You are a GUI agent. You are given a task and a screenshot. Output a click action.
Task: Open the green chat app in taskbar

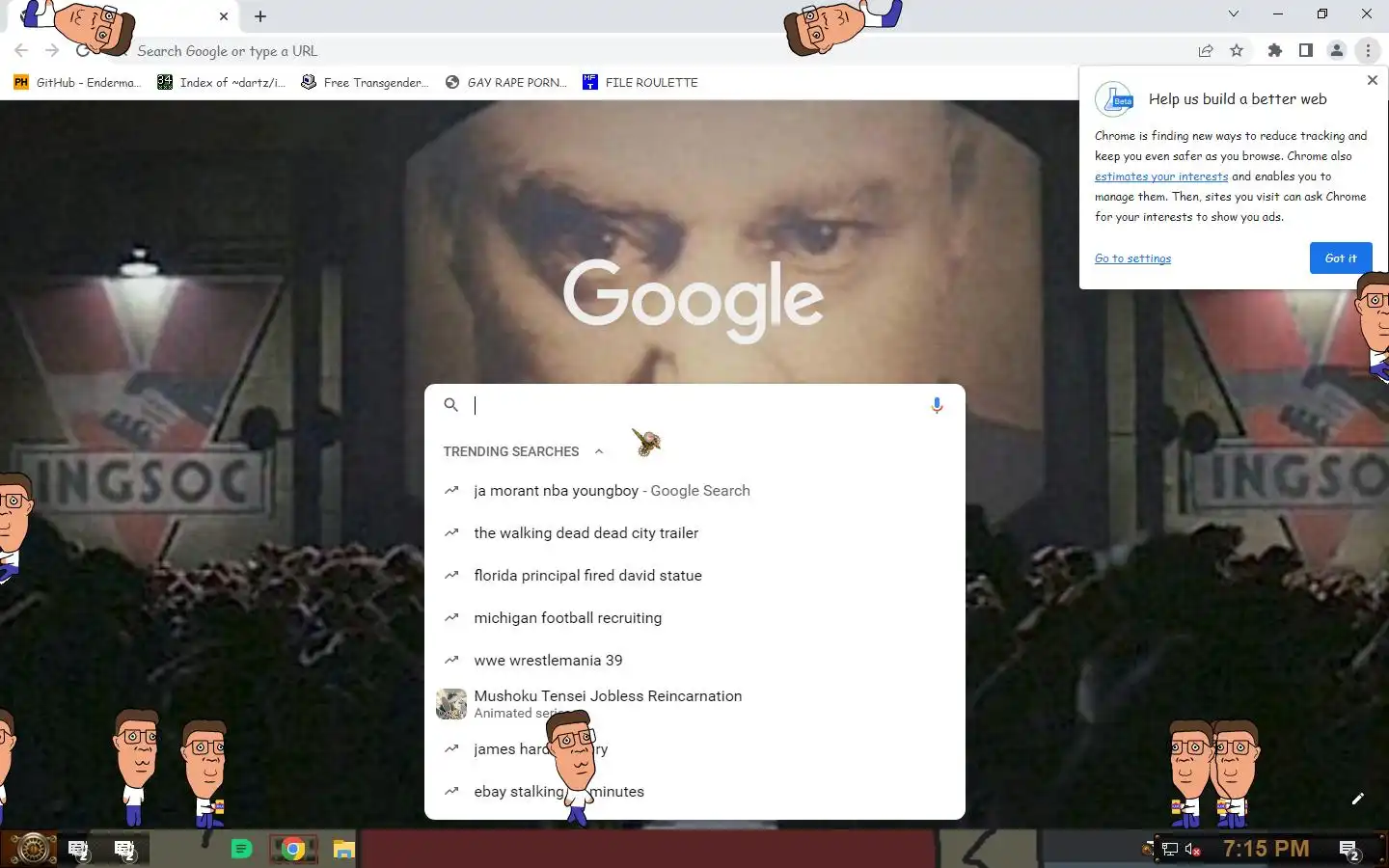(241, 849)
